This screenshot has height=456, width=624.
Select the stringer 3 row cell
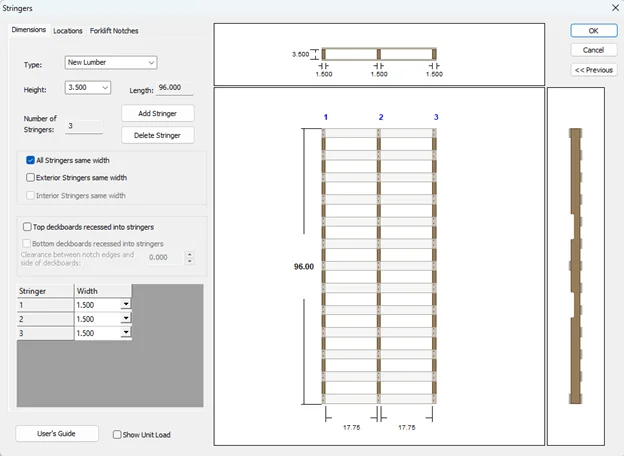tap(45, 333)
